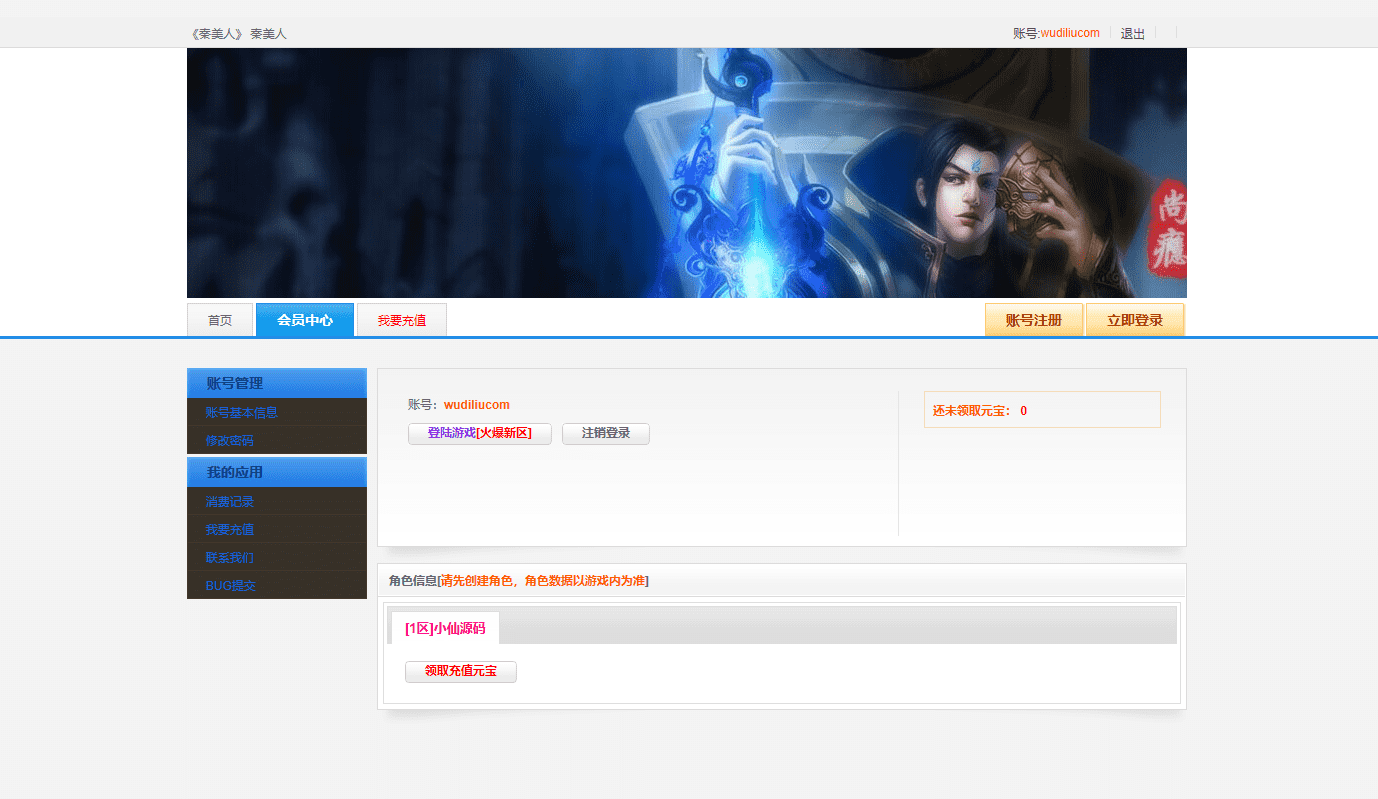
Task: Click the 账号注册 button
Action: (x=1034, y=320)
